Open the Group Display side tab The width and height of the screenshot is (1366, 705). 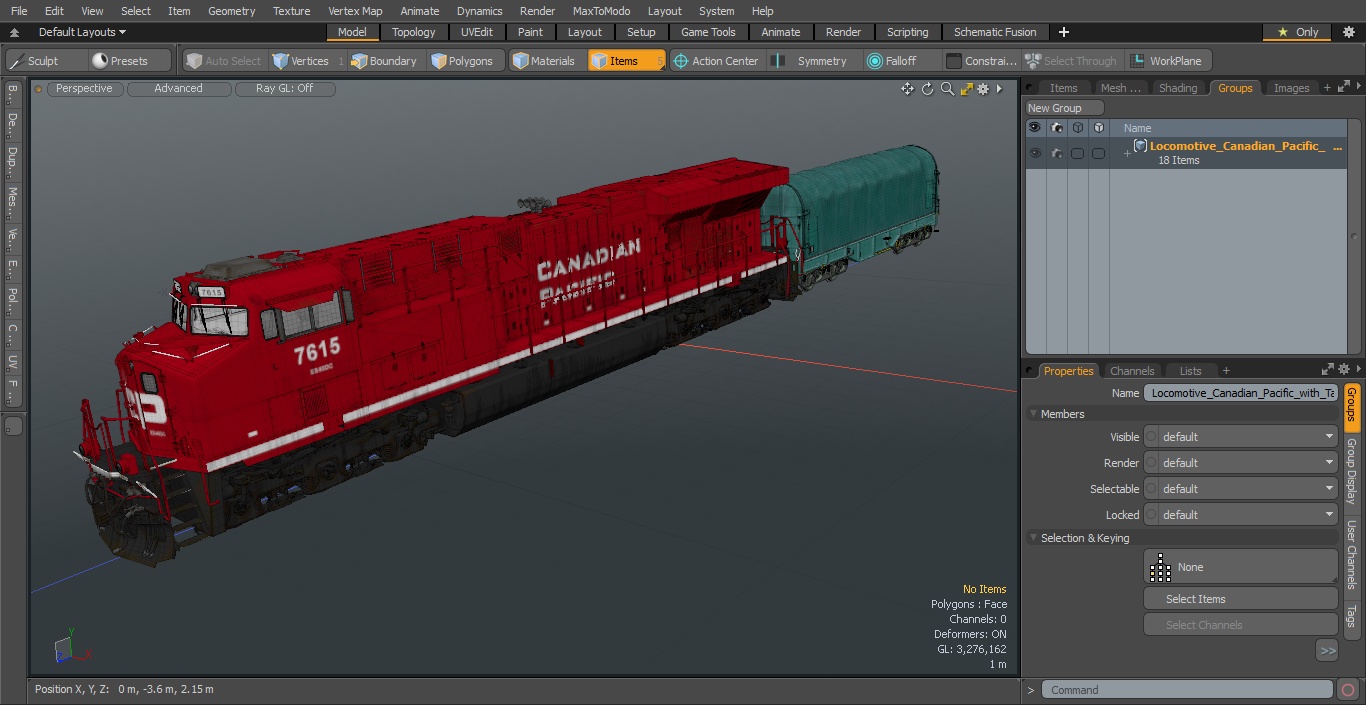click(x=1351, y=472)
